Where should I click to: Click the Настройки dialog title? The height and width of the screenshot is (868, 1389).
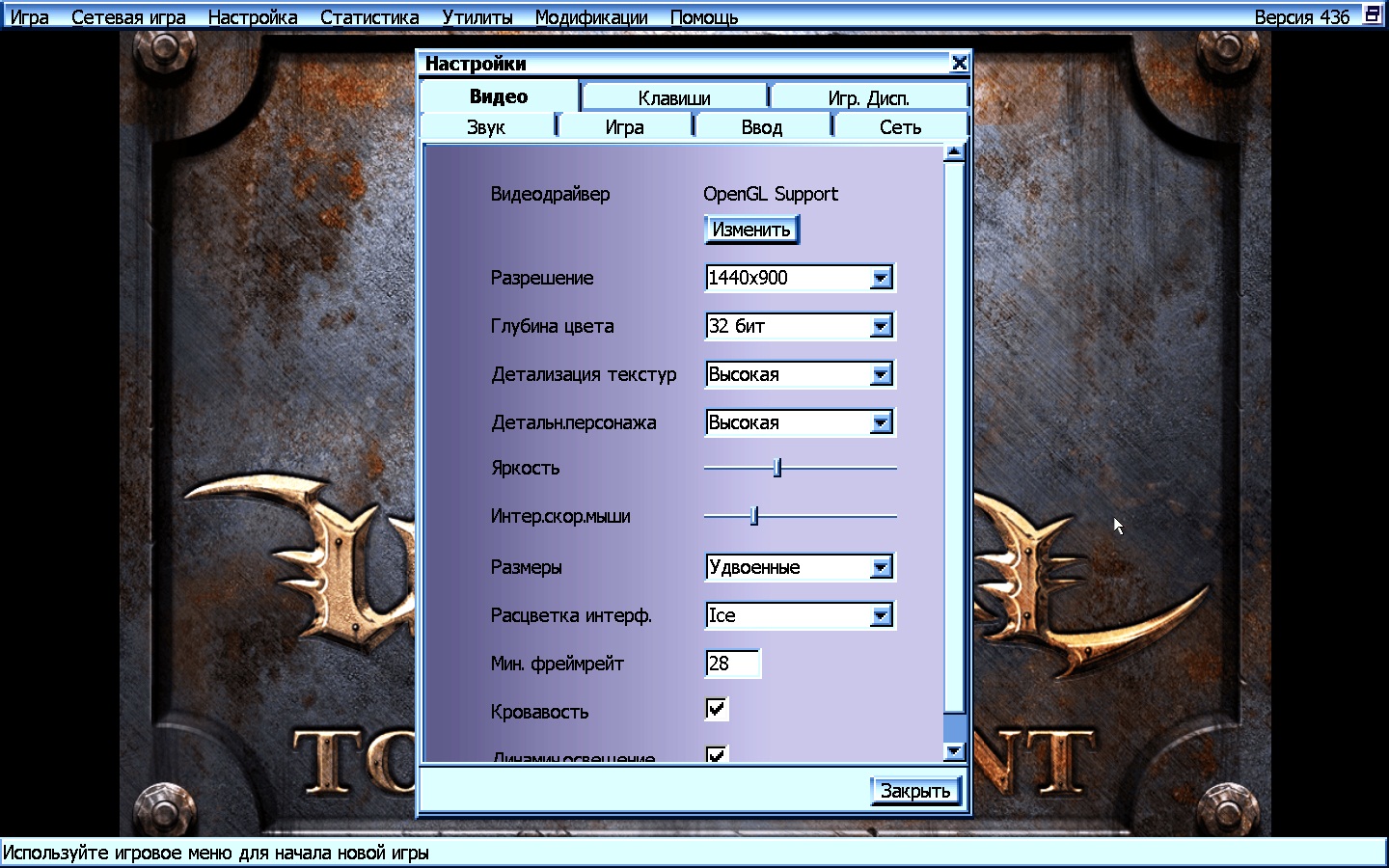tap(476, 64)
